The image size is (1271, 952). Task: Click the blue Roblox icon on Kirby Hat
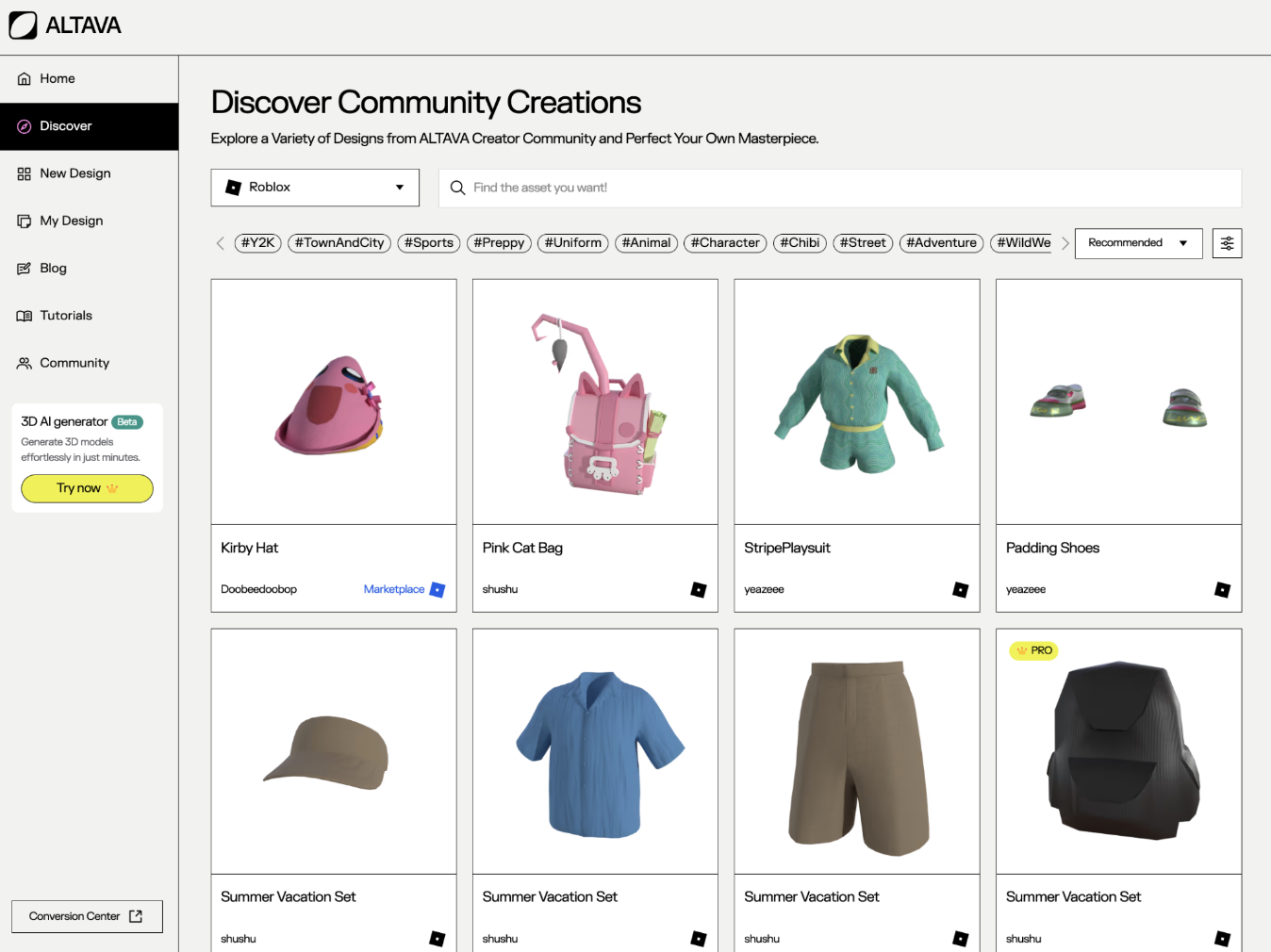[x=437, y=590]
